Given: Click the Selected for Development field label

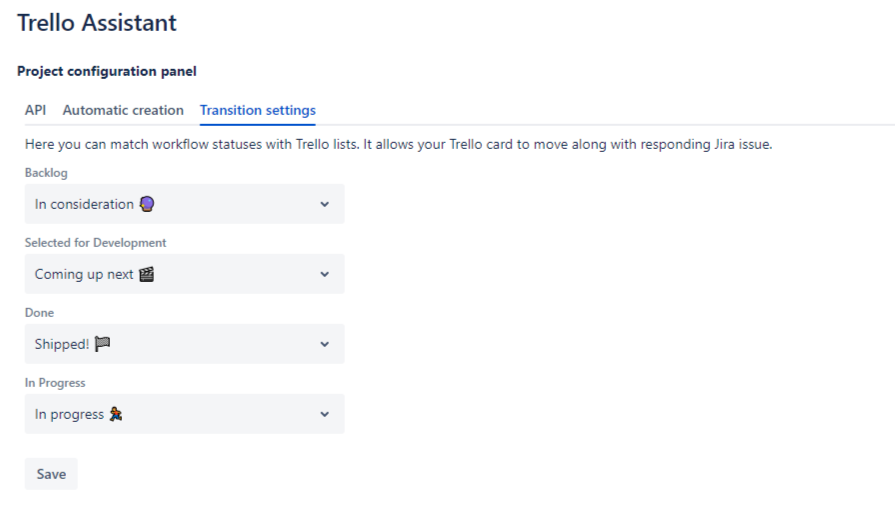Looking at the screenshot, I should coord(95,243).
